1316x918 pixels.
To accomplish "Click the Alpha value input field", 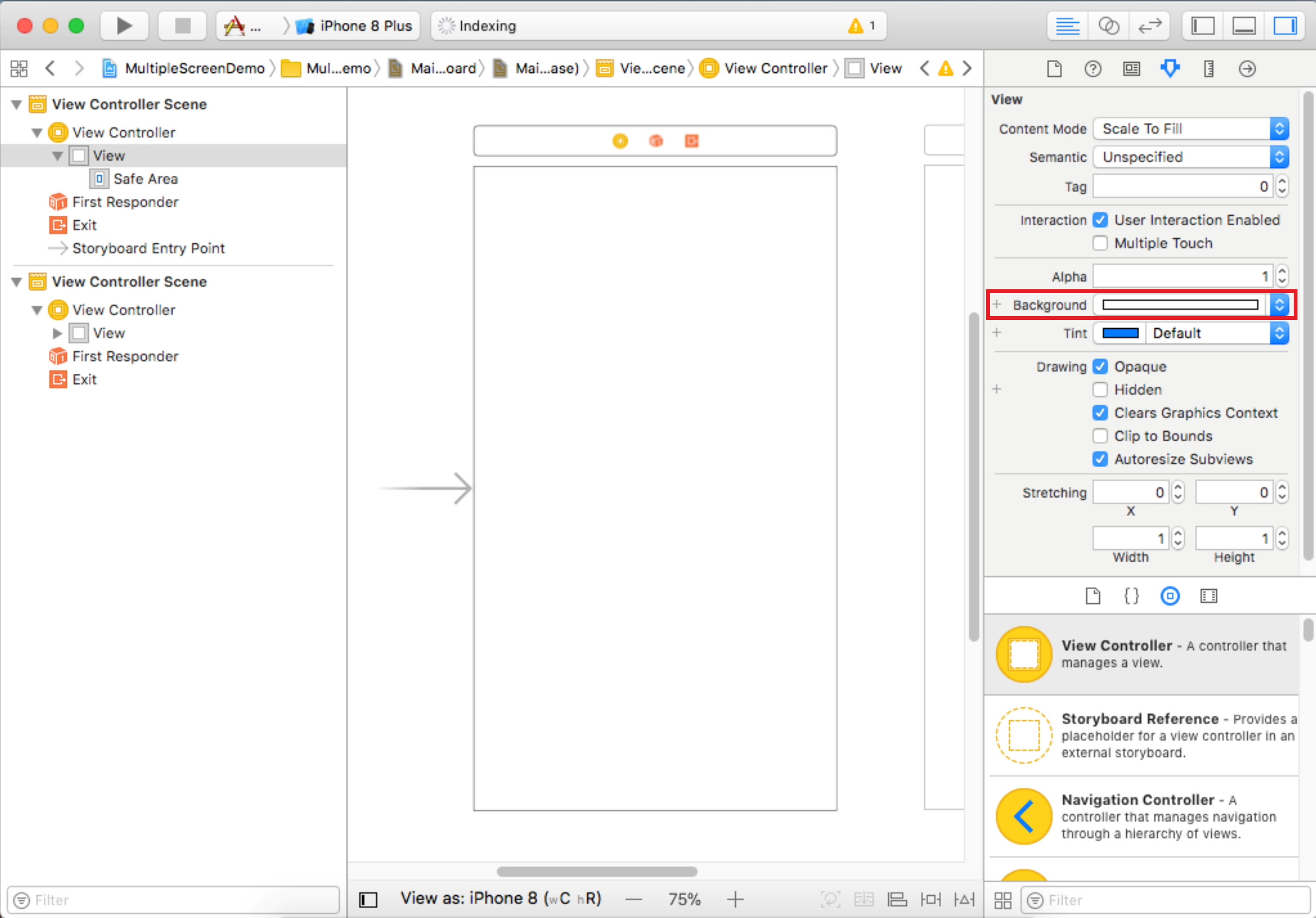I will [1182, 277].
